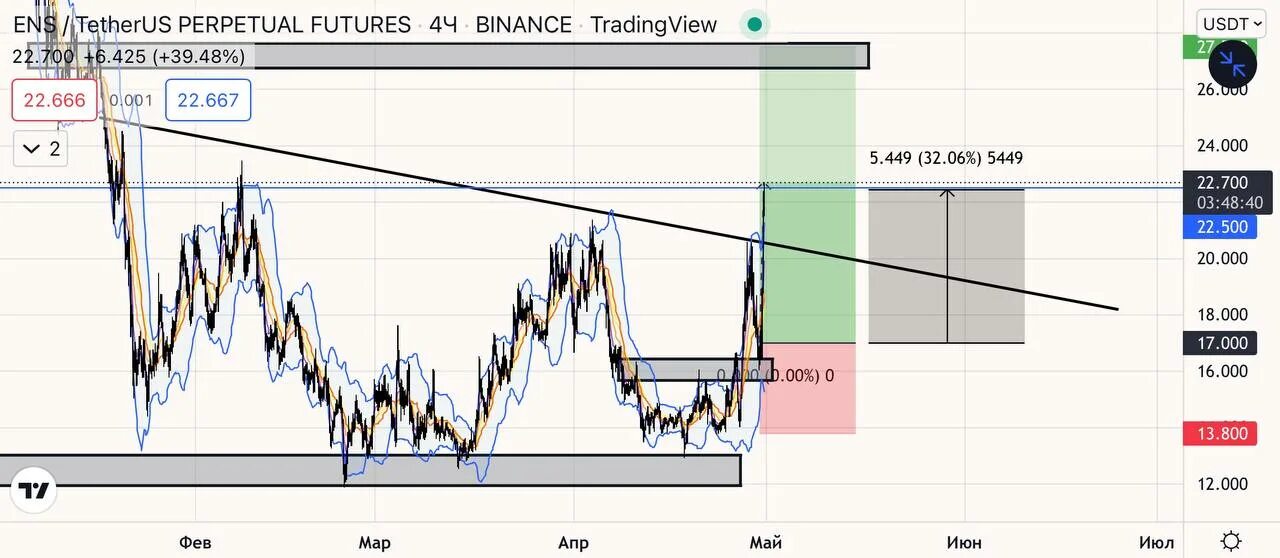The image size is (1280, 558).
Task: Click the 26.000 price scale label
Action: pyautogui.click(x=1222, y=89)
